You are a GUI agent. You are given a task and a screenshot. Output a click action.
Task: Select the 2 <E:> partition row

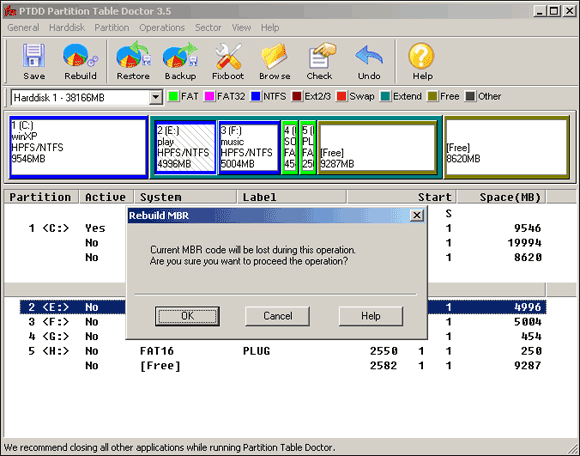(283, 307)
